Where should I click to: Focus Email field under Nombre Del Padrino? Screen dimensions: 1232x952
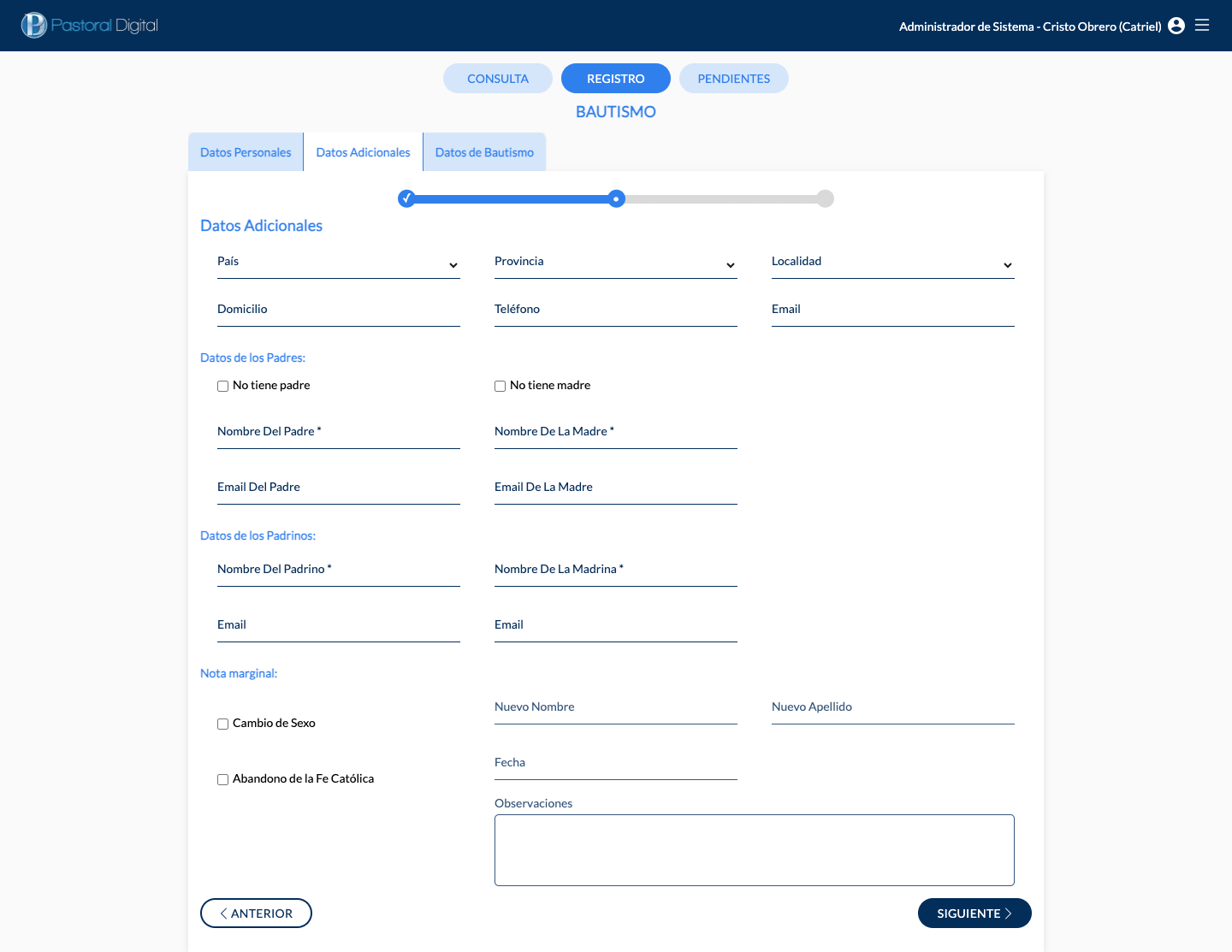339,627
